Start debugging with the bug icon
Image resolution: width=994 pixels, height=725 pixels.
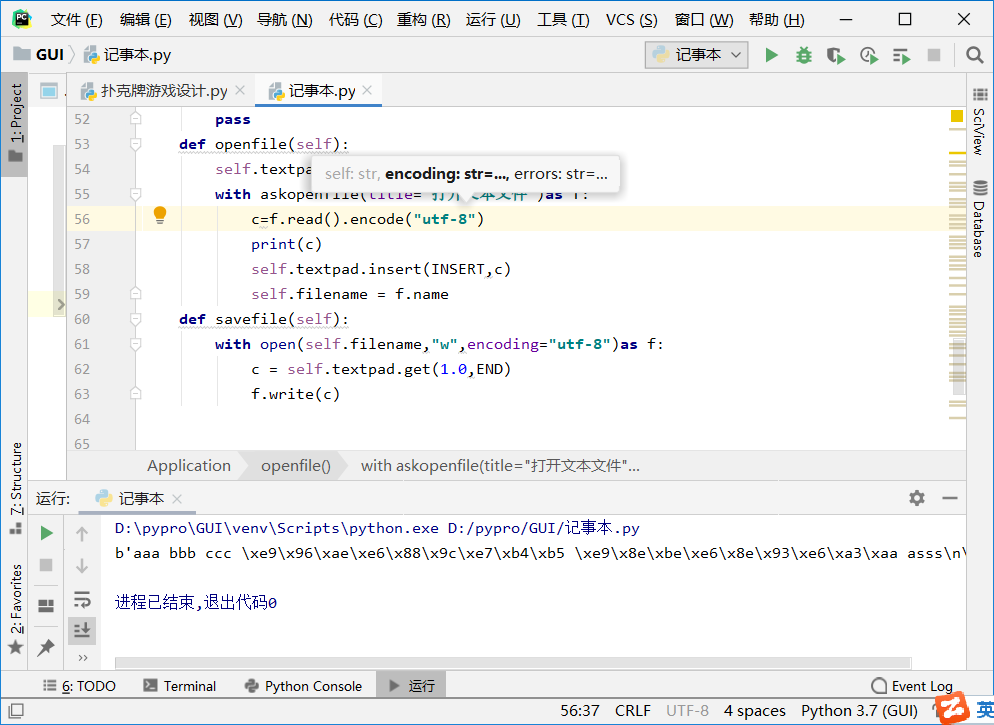(x=803, y=55)
